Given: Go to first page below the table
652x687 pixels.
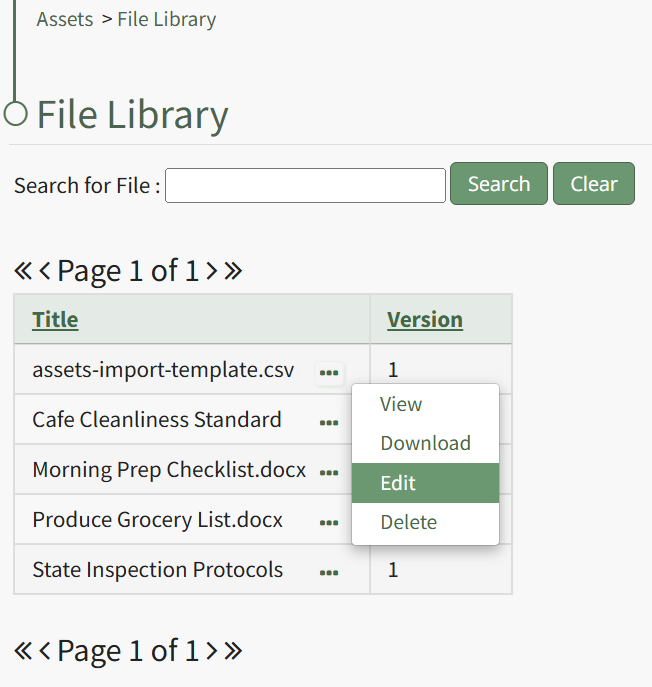Looking at the screenshot, I should 23,651.
